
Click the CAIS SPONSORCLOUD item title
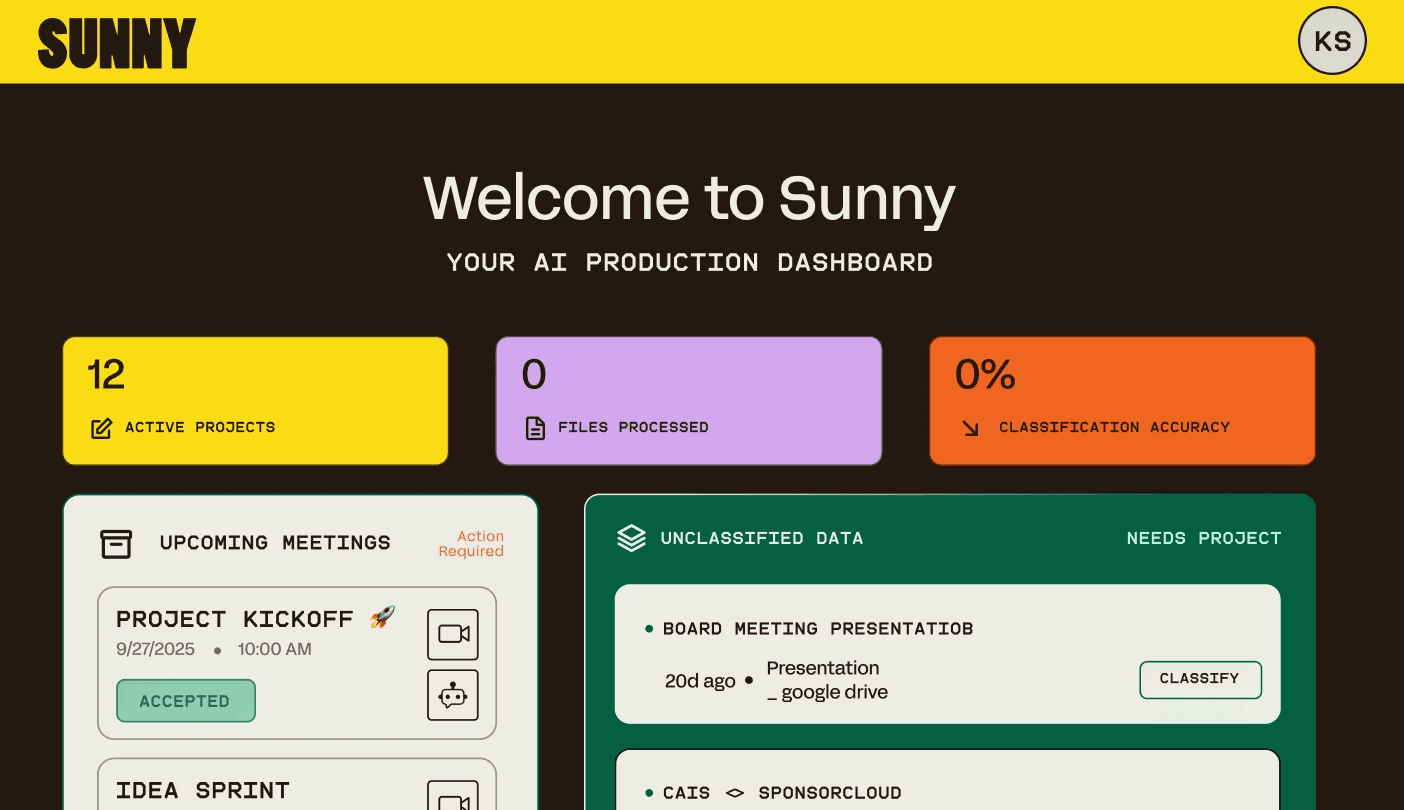click(x=782, y=793)
